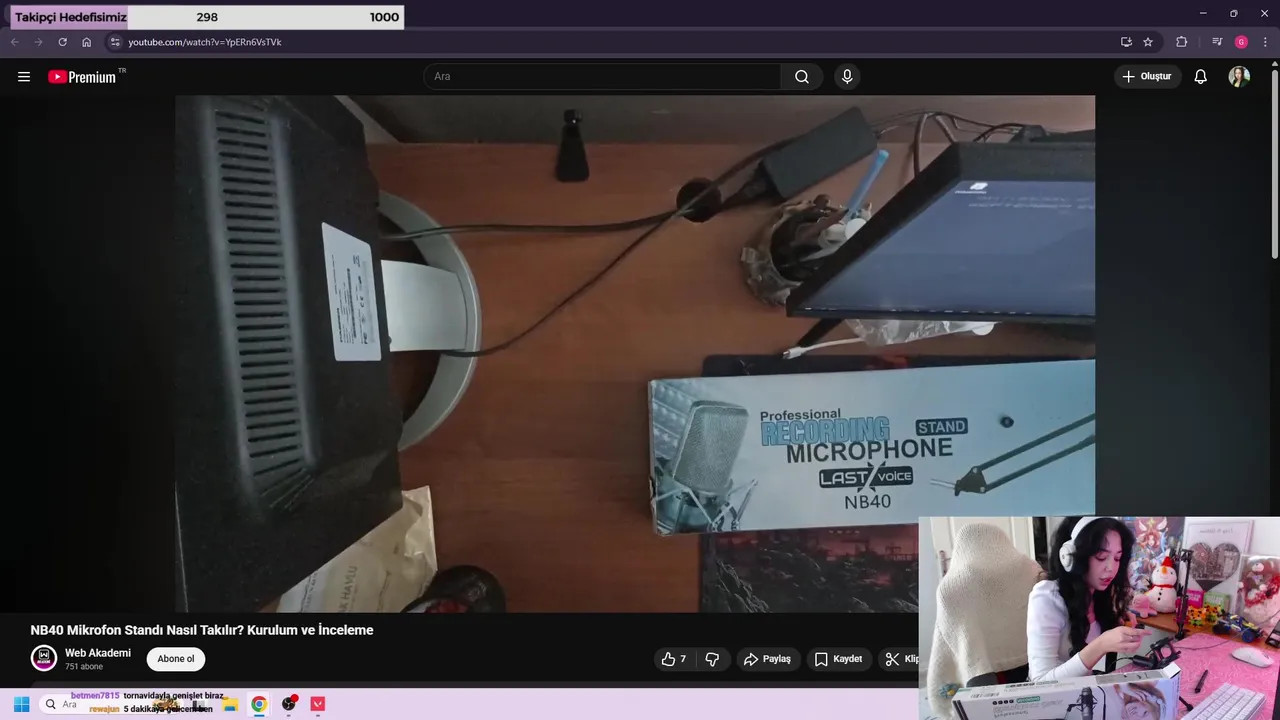
Task: Go to the browser home page
Action: pos(87,42)
